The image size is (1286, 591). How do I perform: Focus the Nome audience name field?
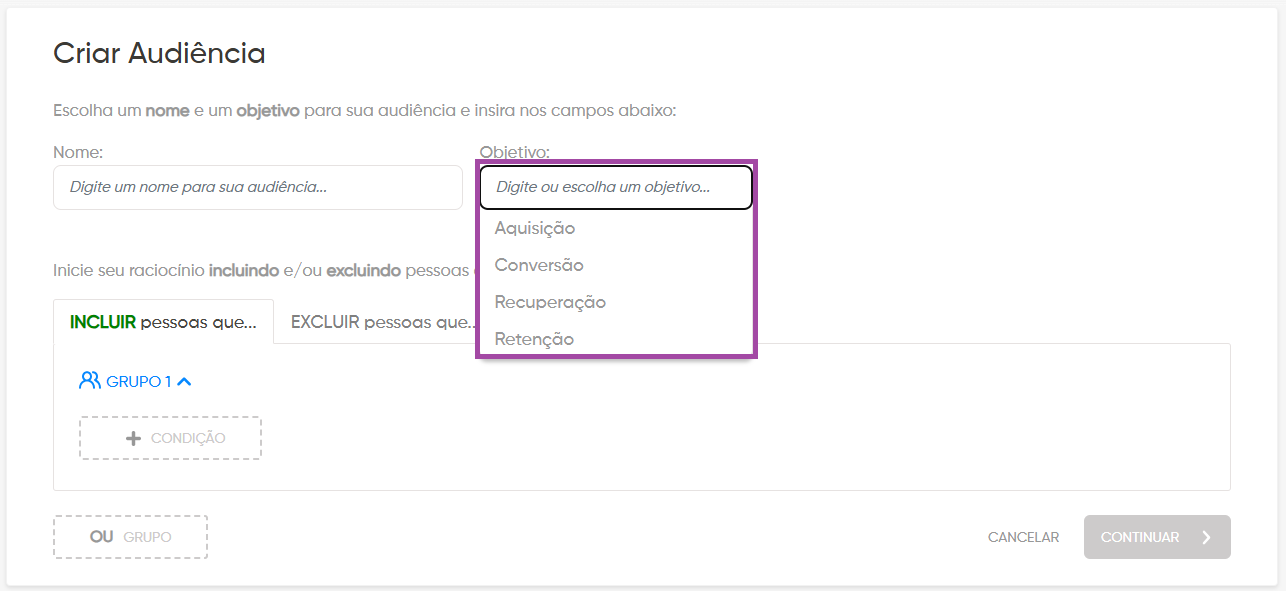pyautogui.click(x=258, y=187)
